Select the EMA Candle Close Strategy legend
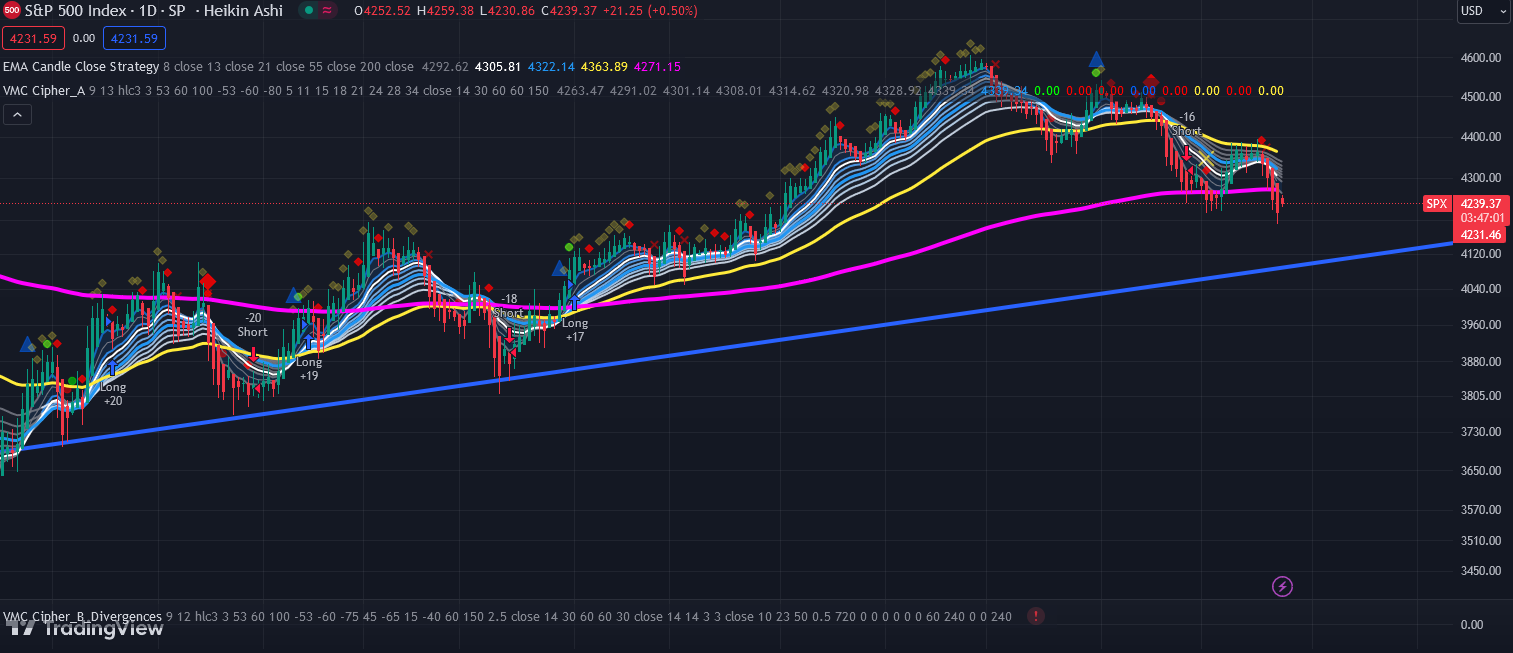Viewport: 1513px width, 653px height. click(81, 67)
